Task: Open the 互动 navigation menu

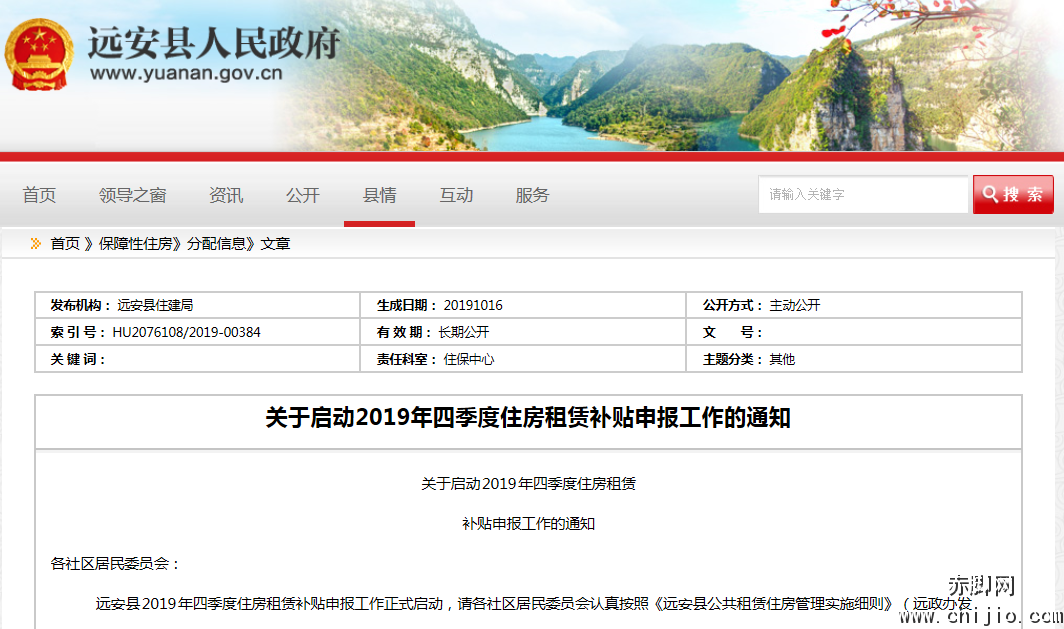Action: 456,196
